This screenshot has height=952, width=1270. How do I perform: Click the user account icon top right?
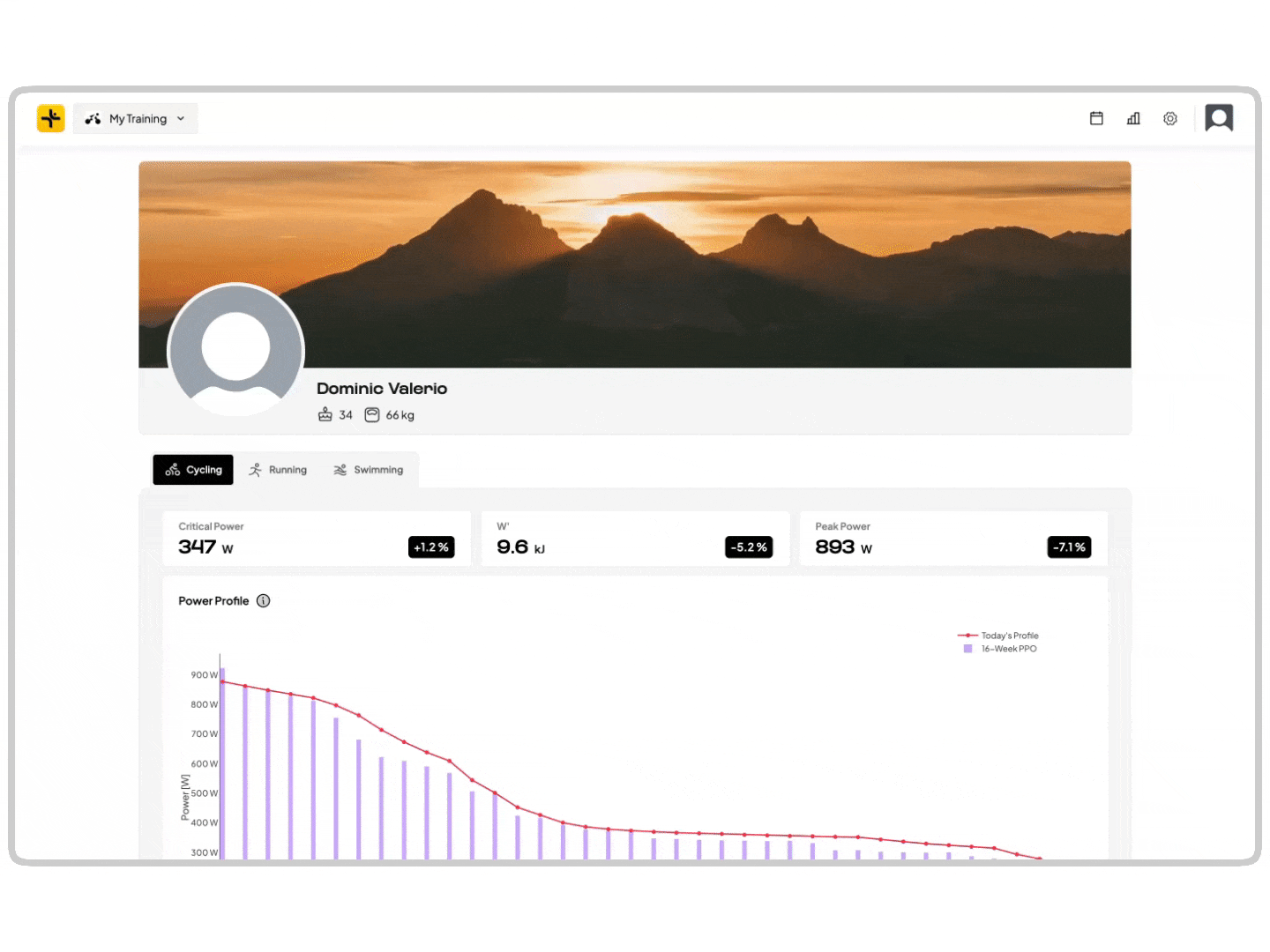tap(1219, 118)
